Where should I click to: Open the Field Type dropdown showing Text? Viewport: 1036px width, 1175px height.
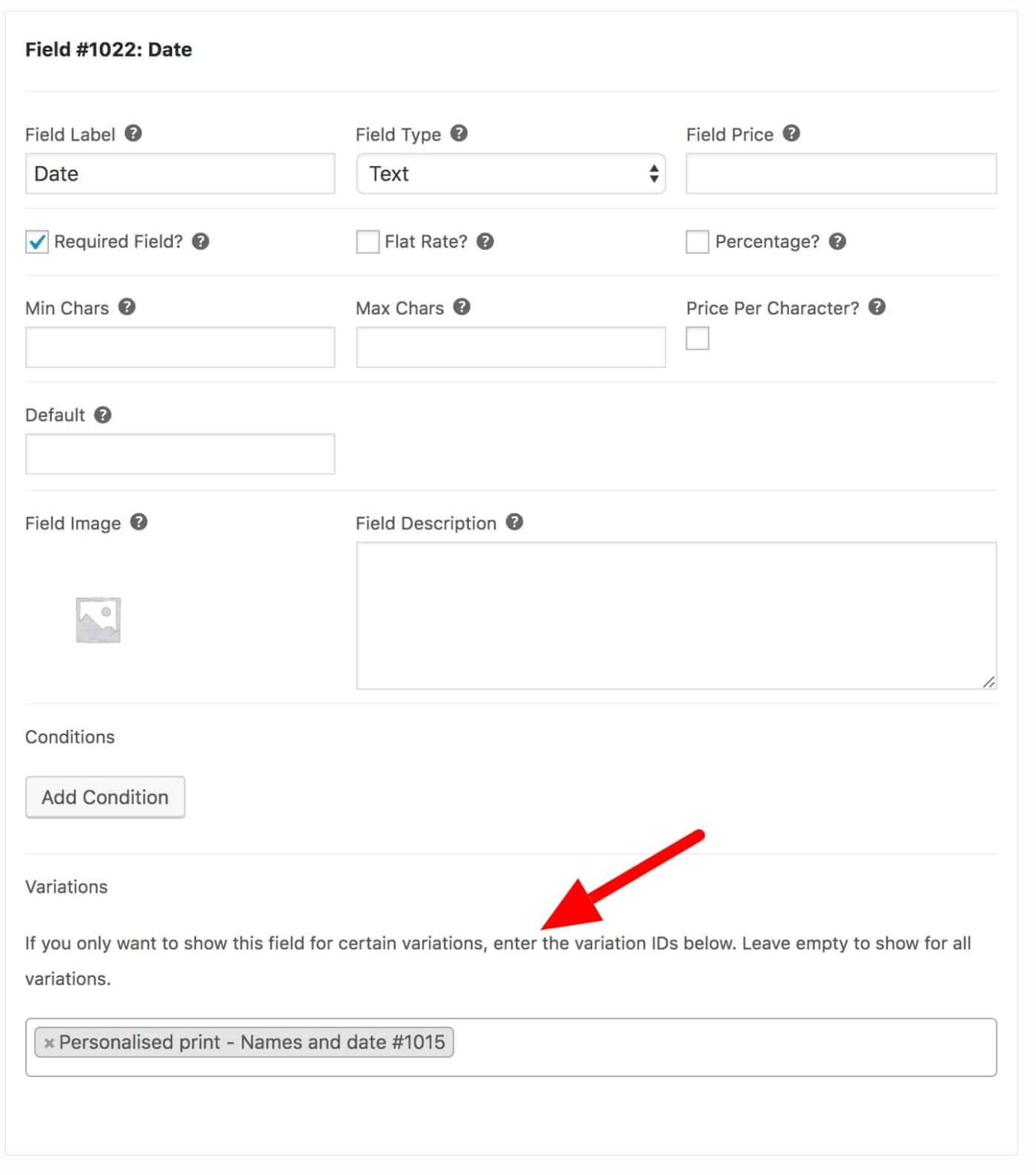511,174
